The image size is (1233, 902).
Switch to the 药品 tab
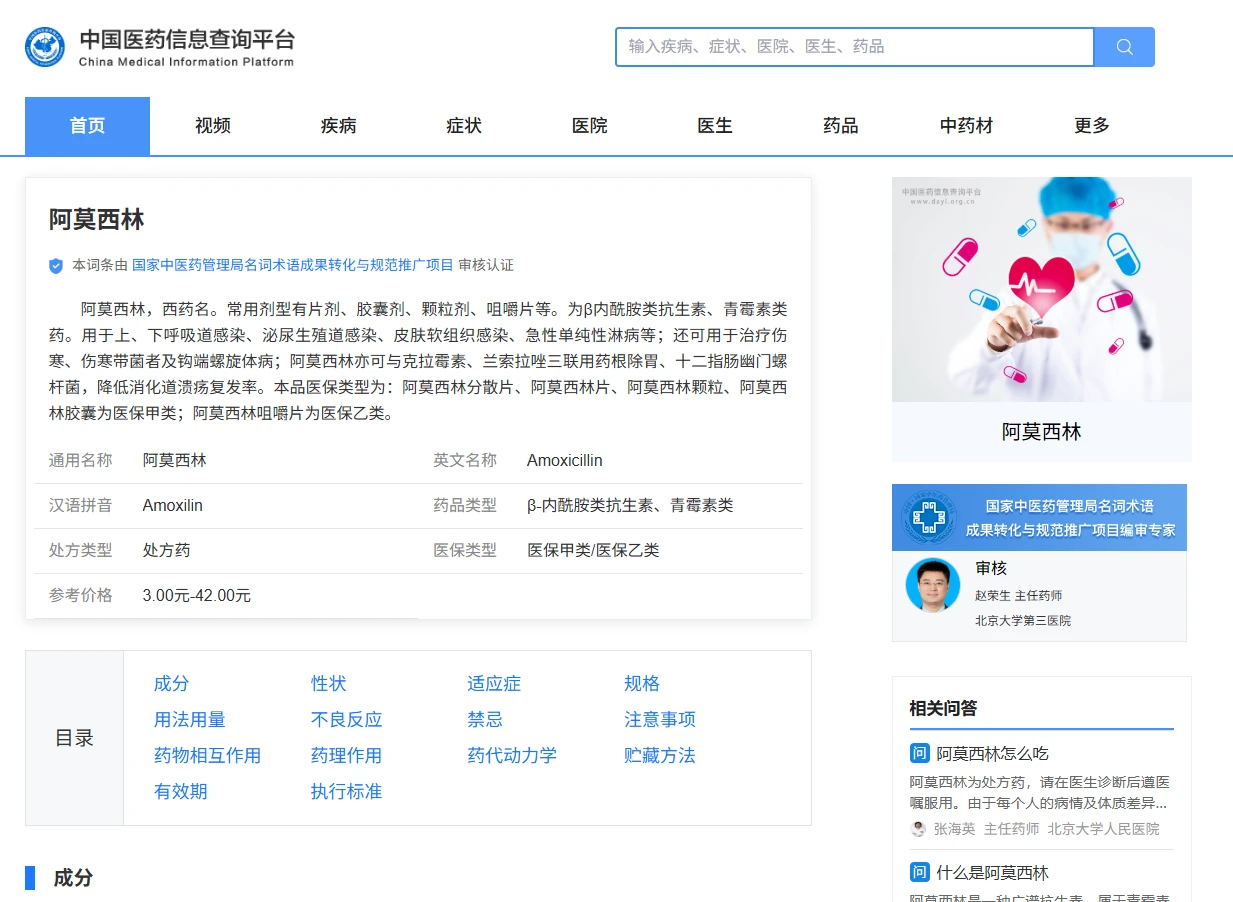pyautogui.click(x=840, y=126)
